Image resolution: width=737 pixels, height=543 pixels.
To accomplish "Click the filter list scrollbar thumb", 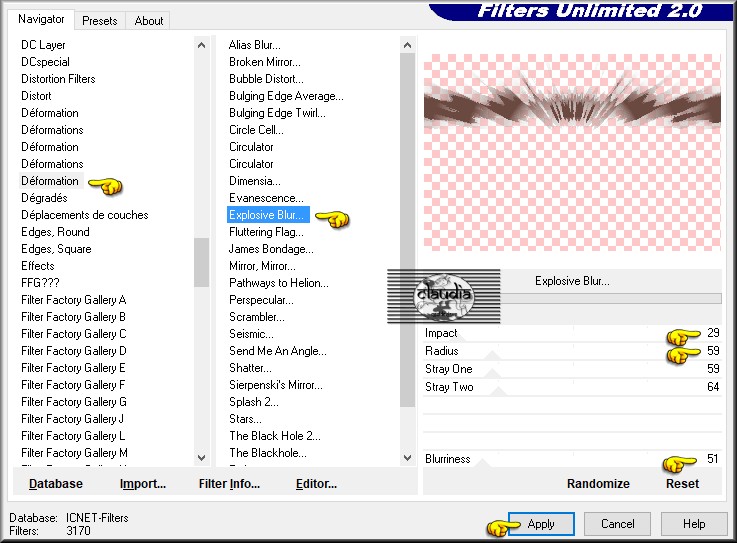I will click(408, 229).
